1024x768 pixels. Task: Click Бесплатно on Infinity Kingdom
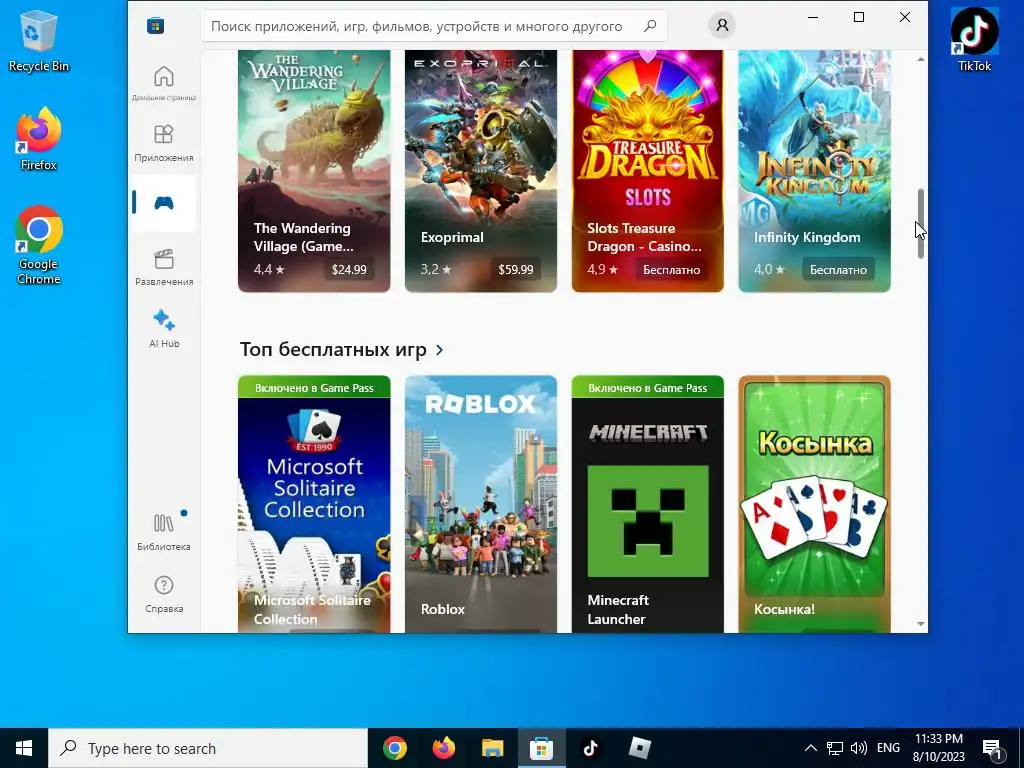[839, 269]
